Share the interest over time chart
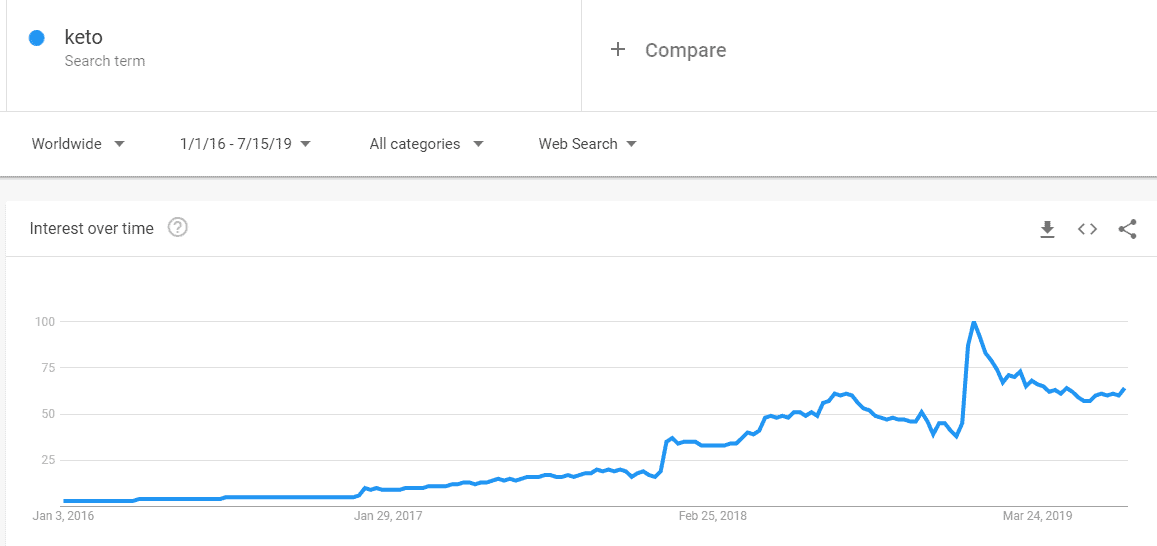 [x=1127, y=229]
